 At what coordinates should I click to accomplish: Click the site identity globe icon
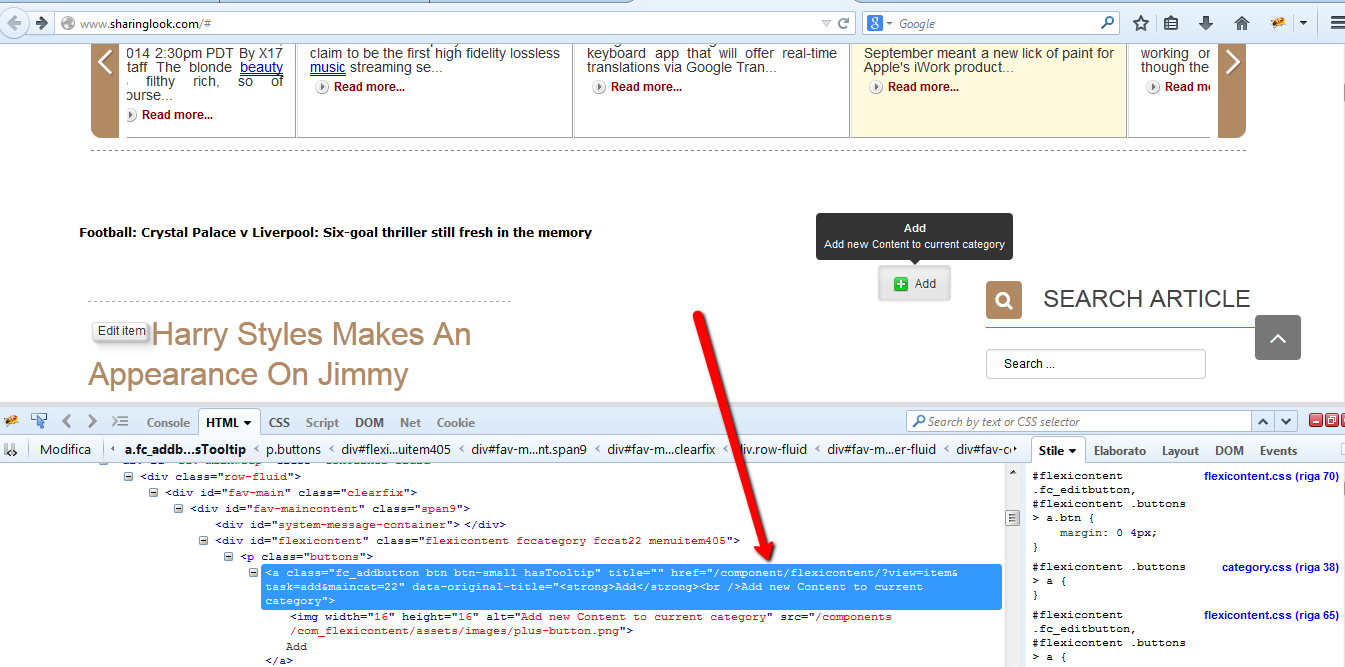68,23
